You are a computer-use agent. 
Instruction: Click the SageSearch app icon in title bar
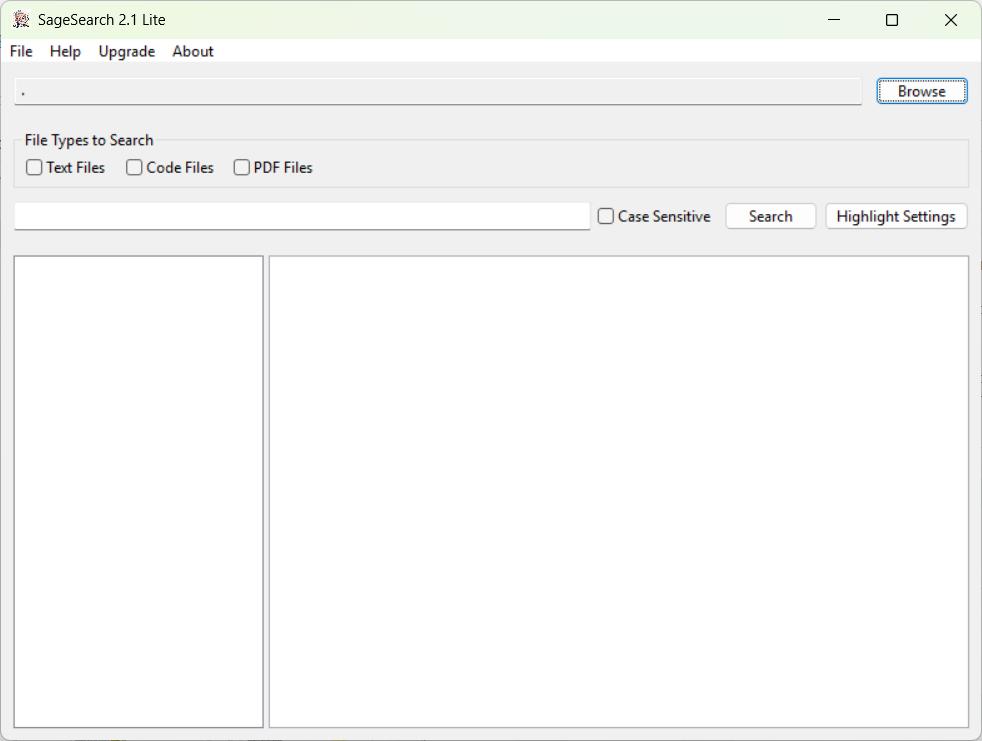[21, 19]
